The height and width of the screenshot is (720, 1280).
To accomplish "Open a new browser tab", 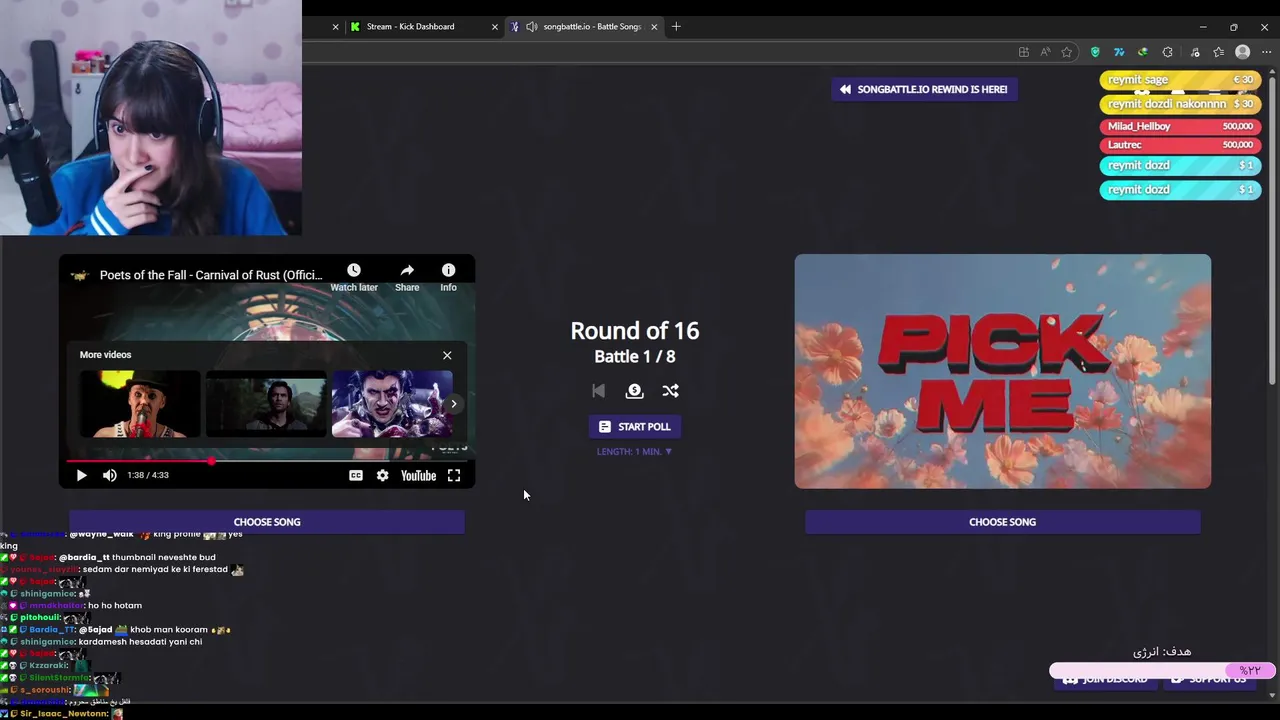I will click(x=676, y=27).
